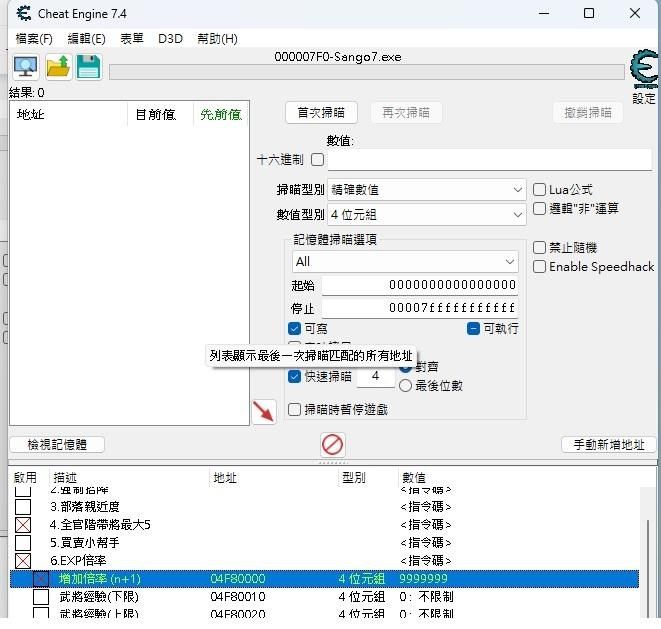
Task: Deactivate the 4.全官階帶將最大5 script
Action: click(23, 525)
